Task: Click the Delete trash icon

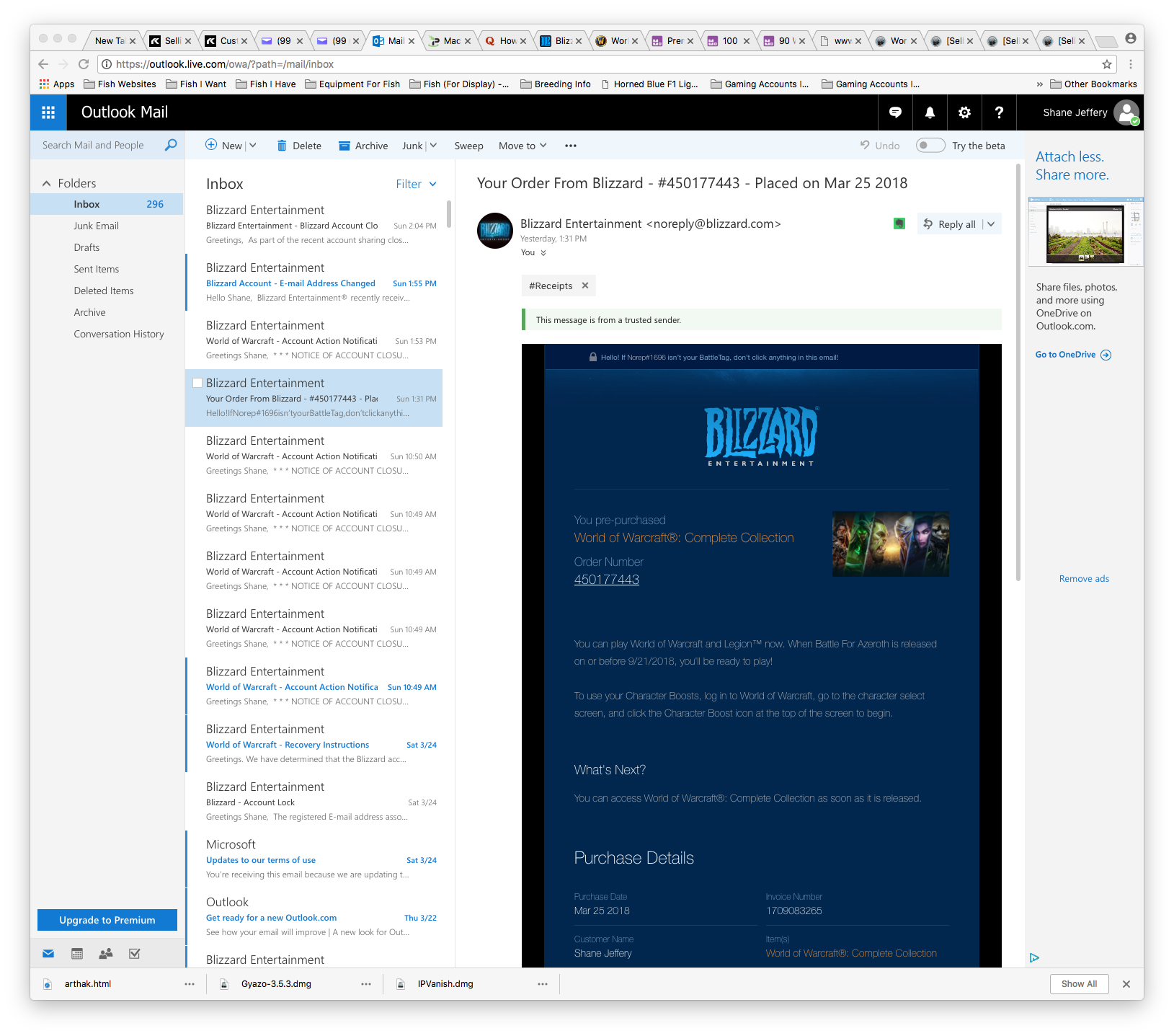Action: coord(282,146)
